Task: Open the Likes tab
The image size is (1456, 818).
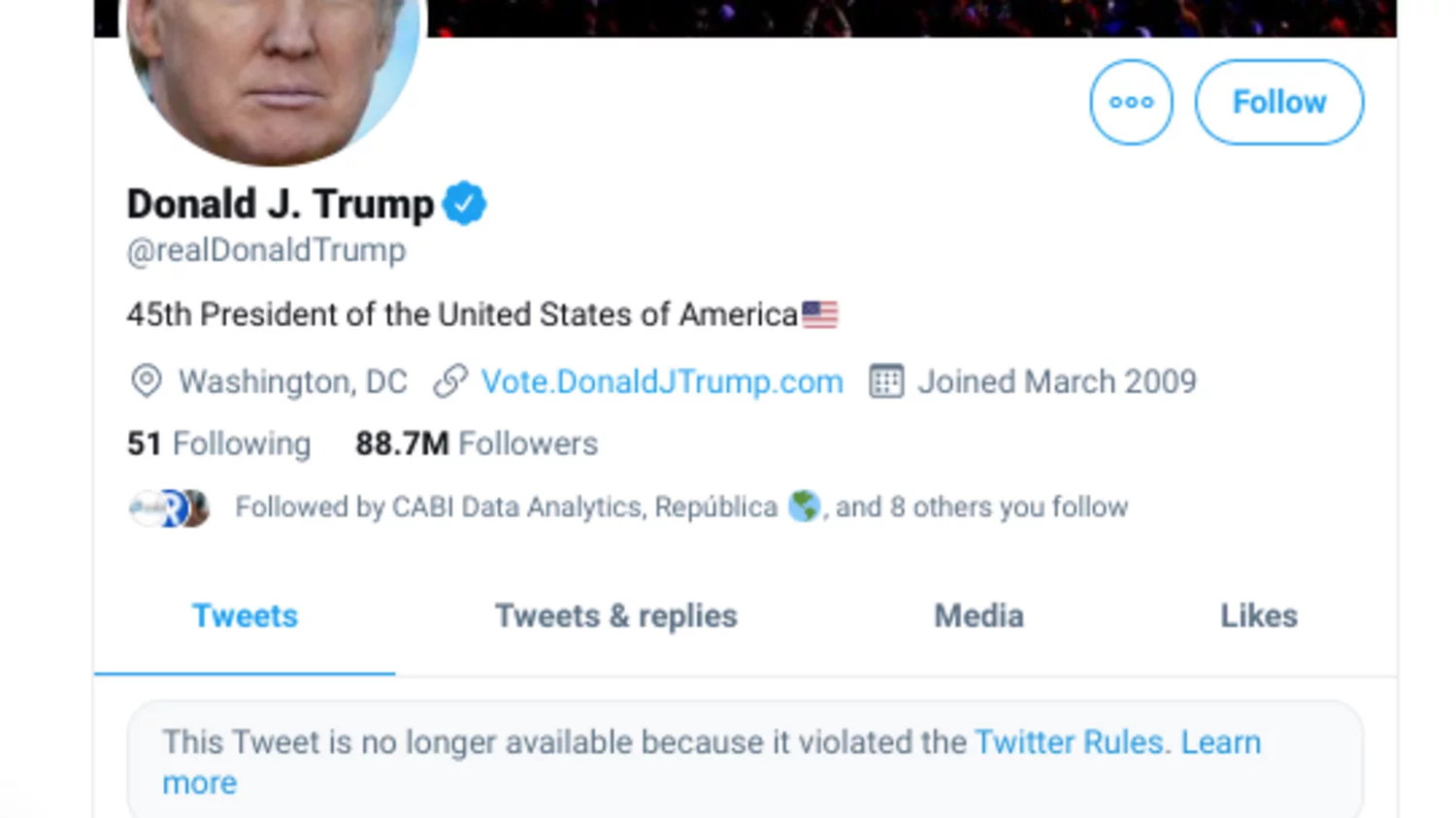Action: click(1259, 616)
